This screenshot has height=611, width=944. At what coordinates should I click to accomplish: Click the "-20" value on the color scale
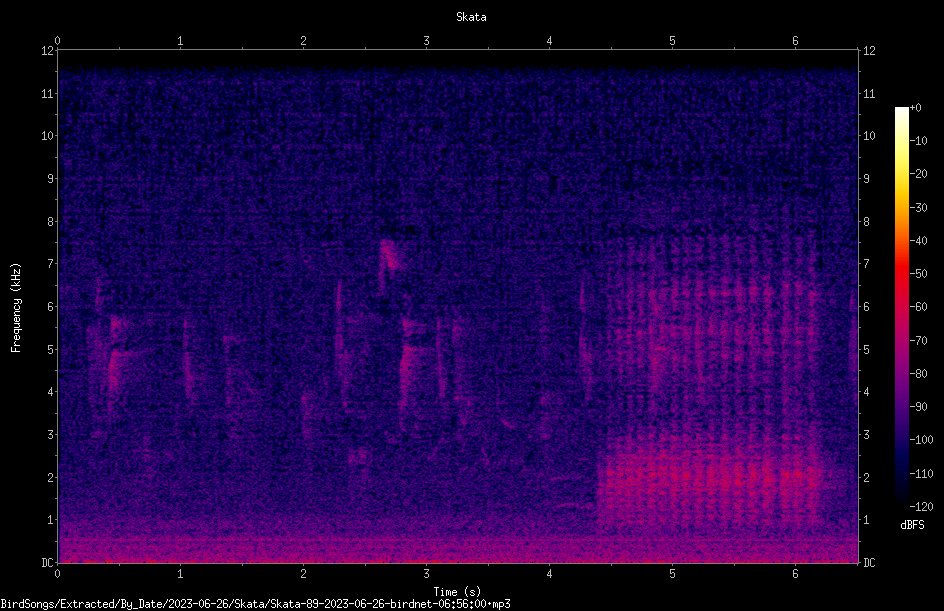coord(919,174)
